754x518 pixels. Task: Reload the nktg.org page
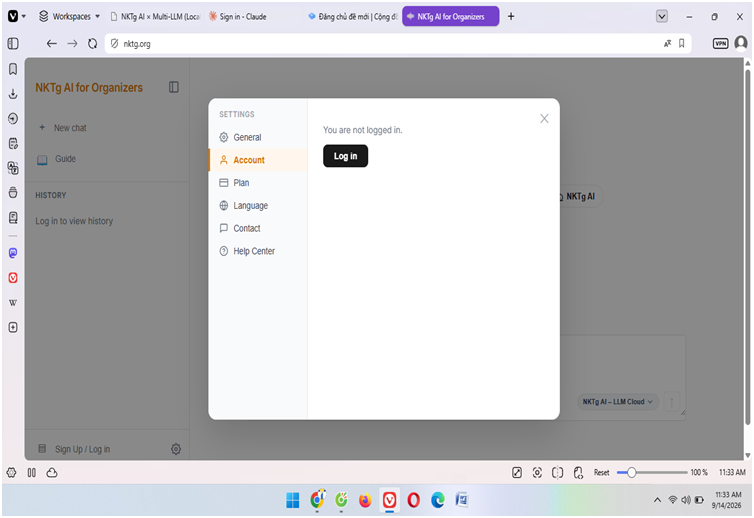(x=92, y=44)
